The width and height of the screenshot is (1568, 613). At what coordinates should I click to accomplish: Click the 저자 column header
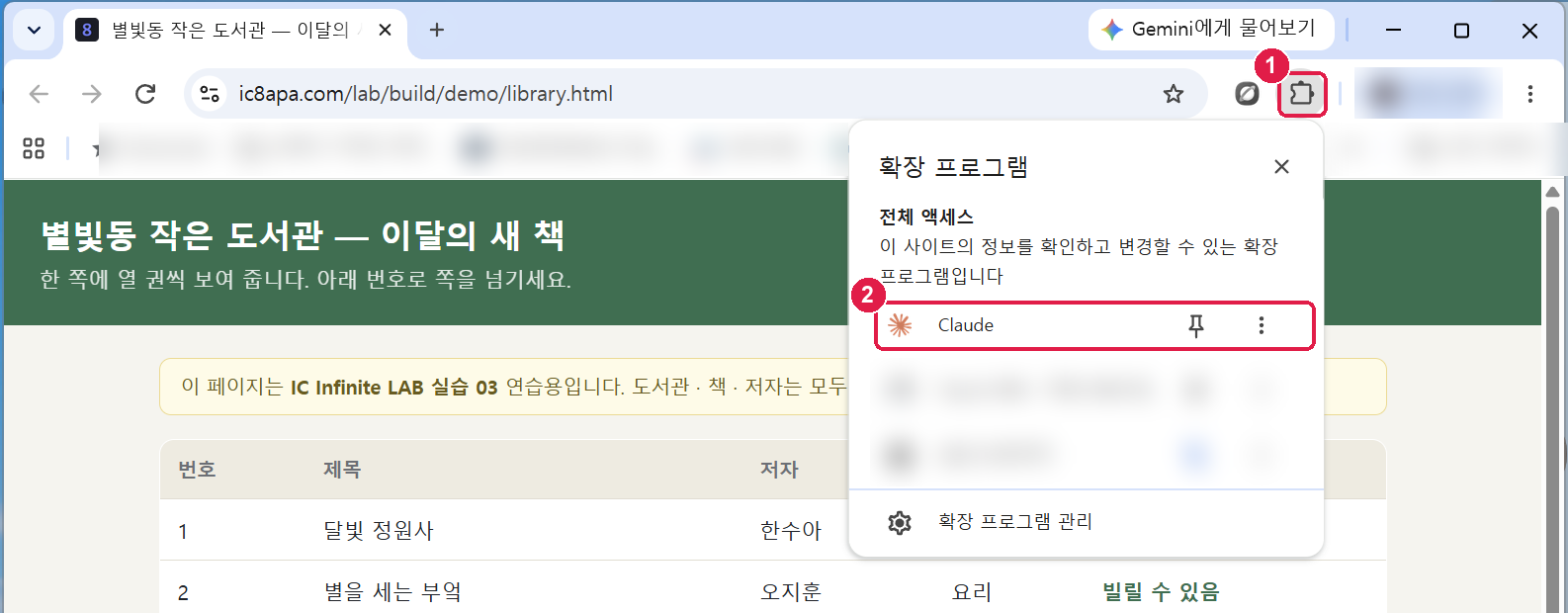click(x=779, y=470)
